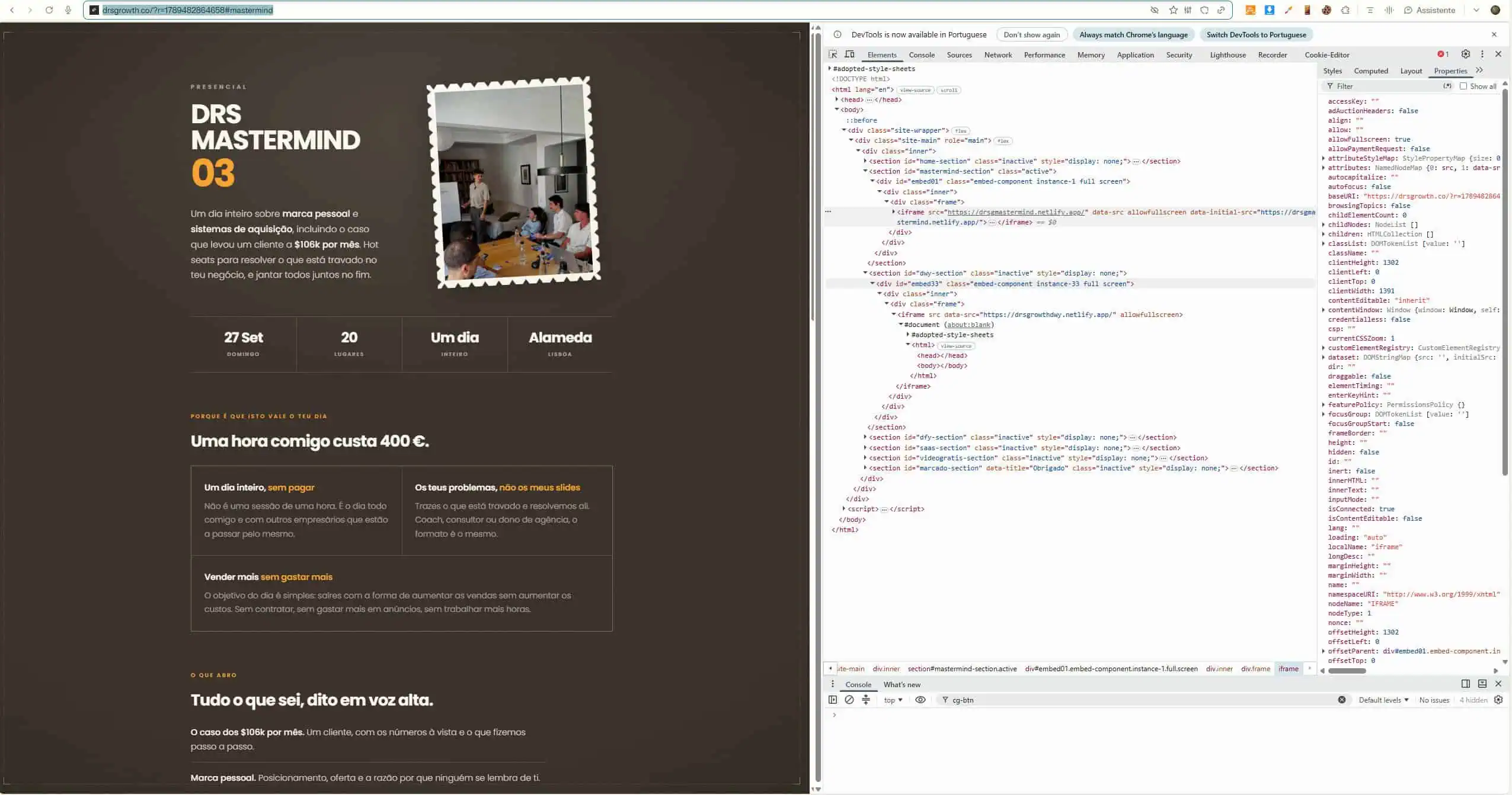The width and height of the screenshot is (1512, 795).
Task: Open the Assistente panel
Action: 1429,10
